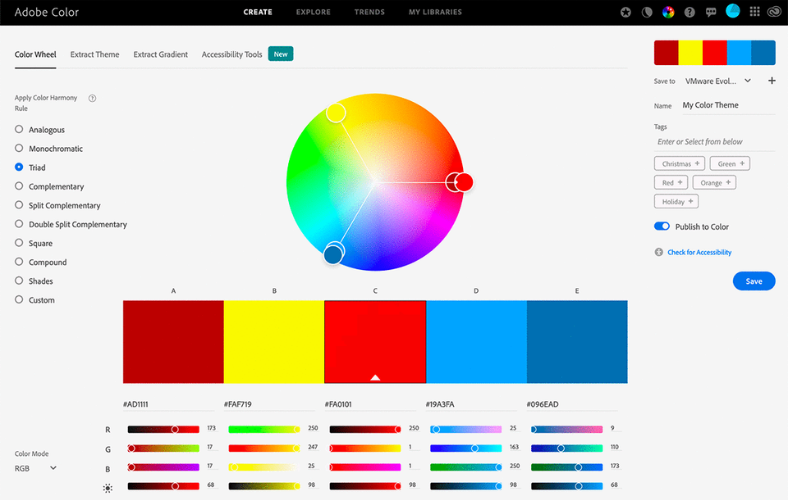Open the Color Mode RGB dropdown
Viewport: 800px width, 500px height.
[x=36, y=467]
